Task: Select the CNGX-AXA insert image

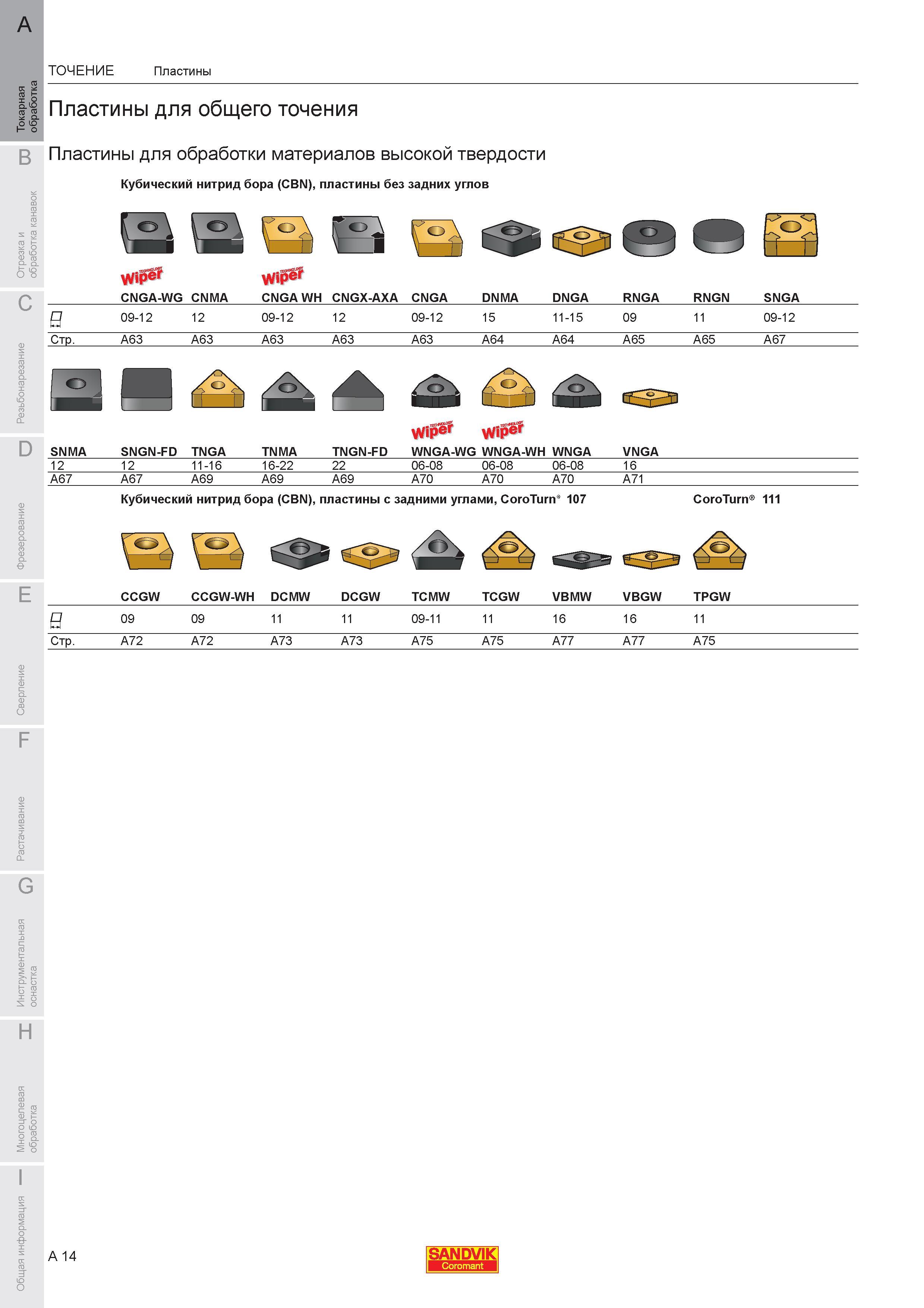Action: (x=358, y=234)
